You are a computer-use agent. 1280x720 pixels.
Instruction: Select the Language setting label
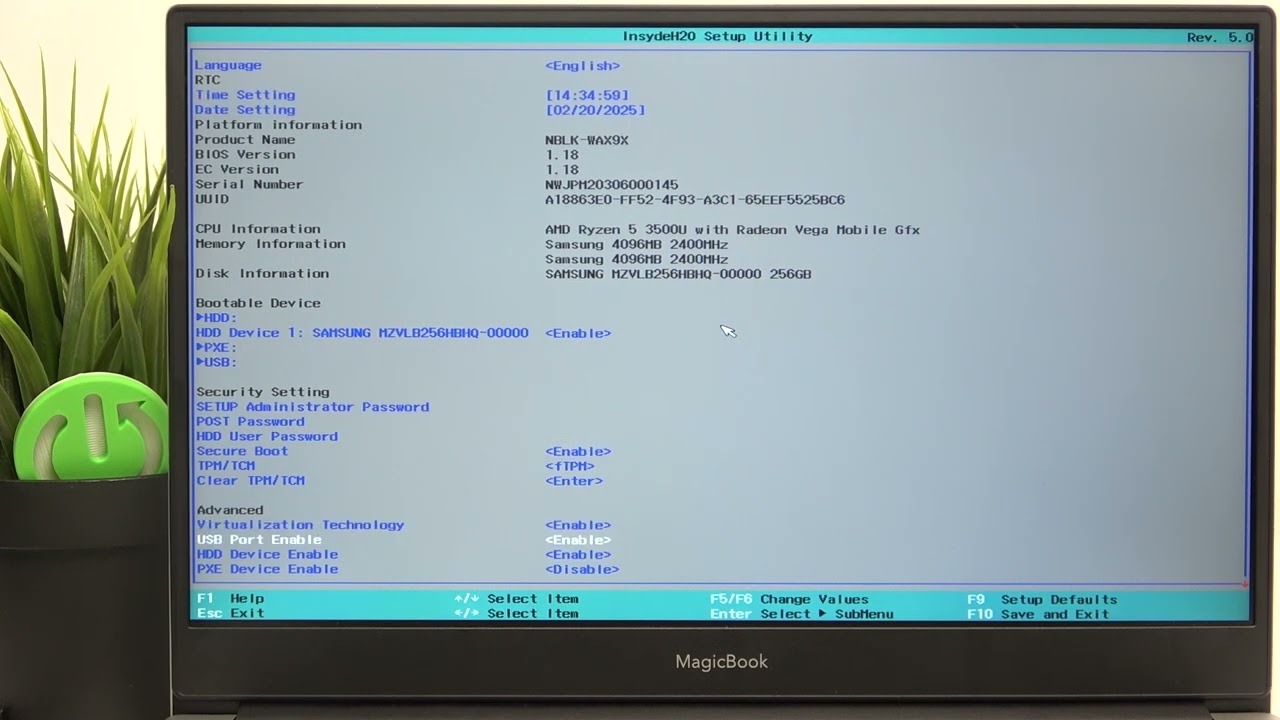[228, 65]
